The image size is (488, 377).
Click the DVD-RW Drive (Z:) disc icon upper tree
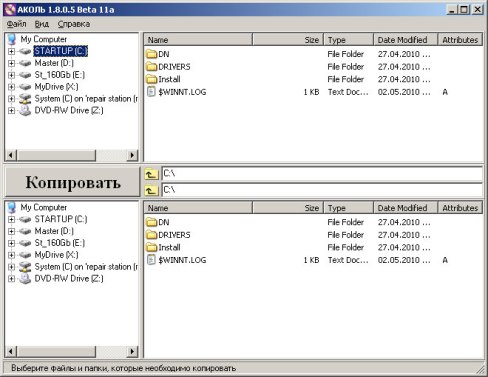pyautogui.click(x=25, y=110)
